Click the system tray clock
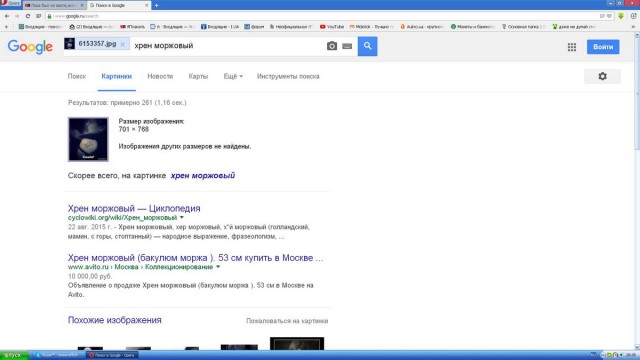 pyautogui.click(x=632, y=356)
